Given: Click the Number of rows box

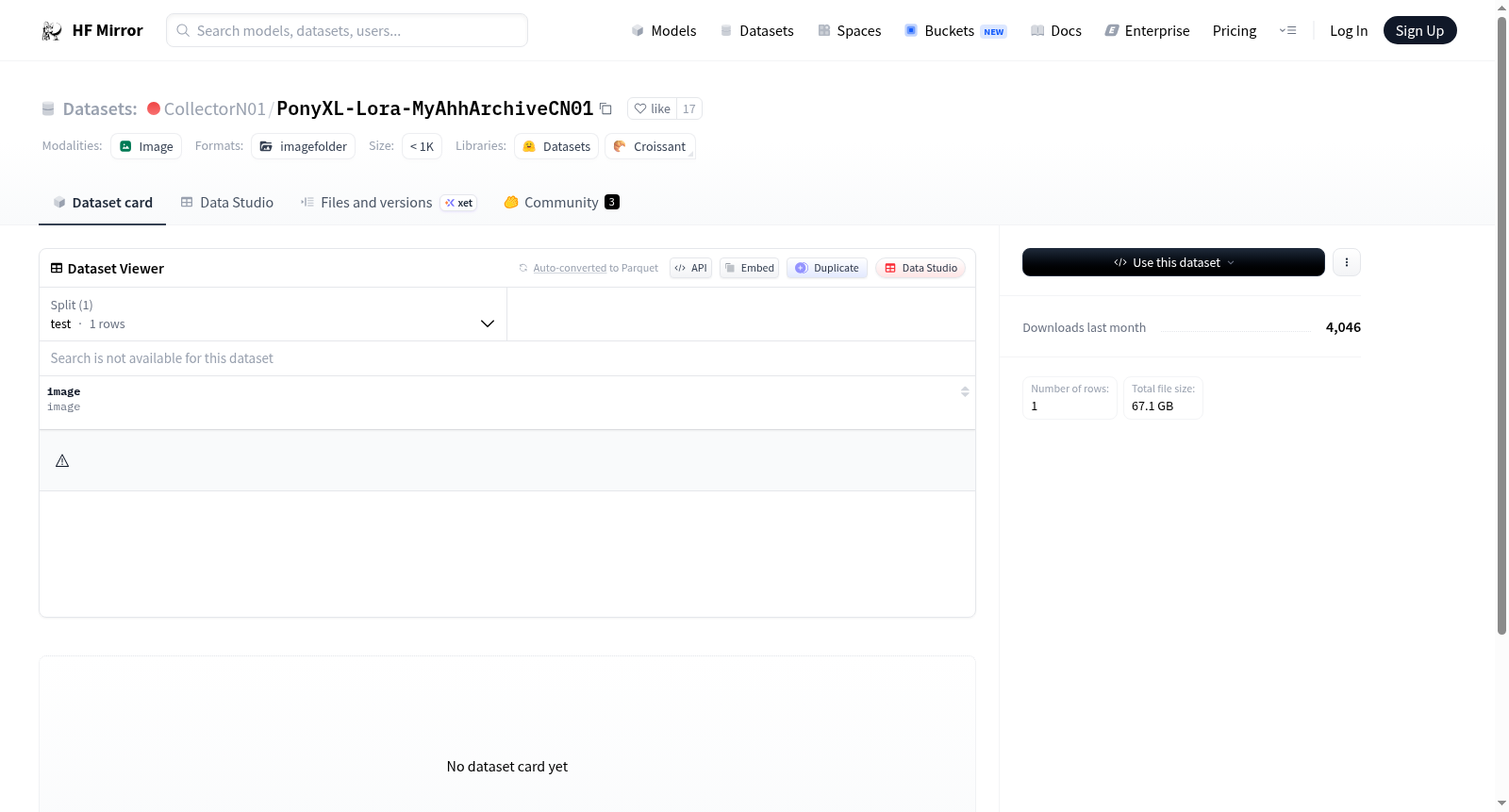Looking at the screenshot, I should (x=1070, y=398).
